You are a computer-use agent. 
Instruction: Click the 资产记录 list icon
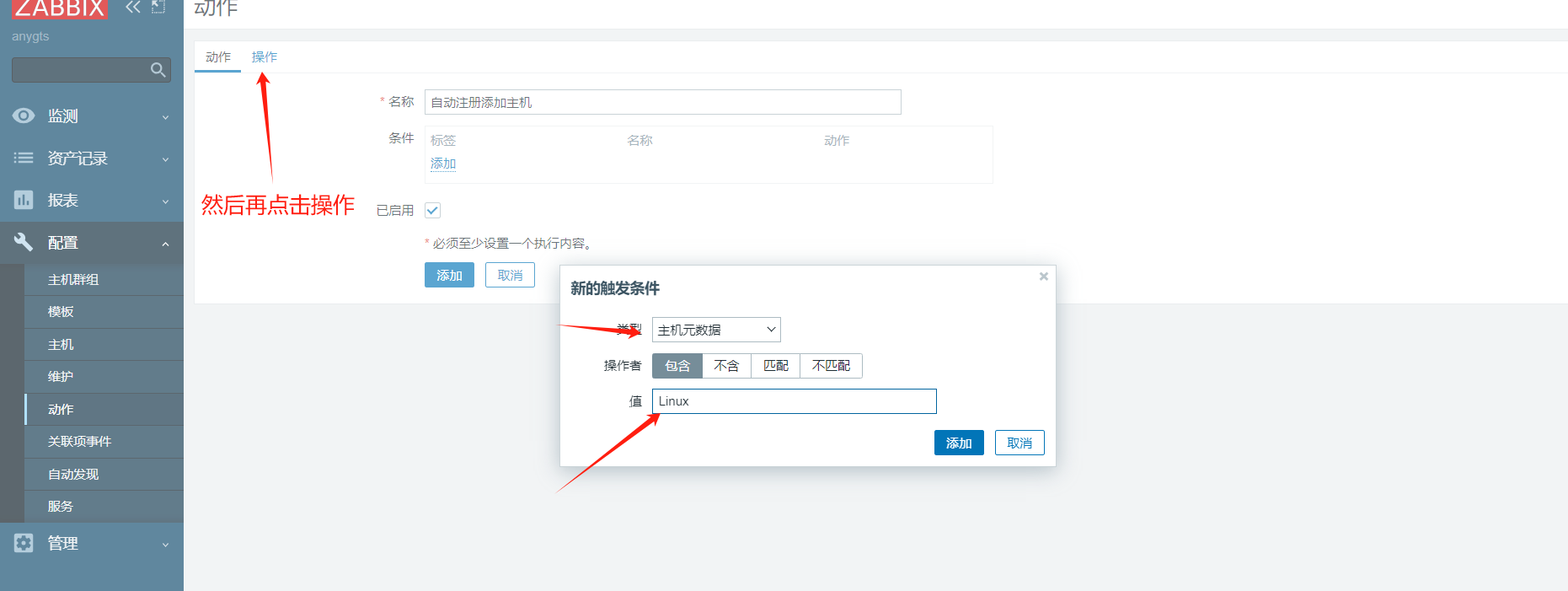coord(24,158)
